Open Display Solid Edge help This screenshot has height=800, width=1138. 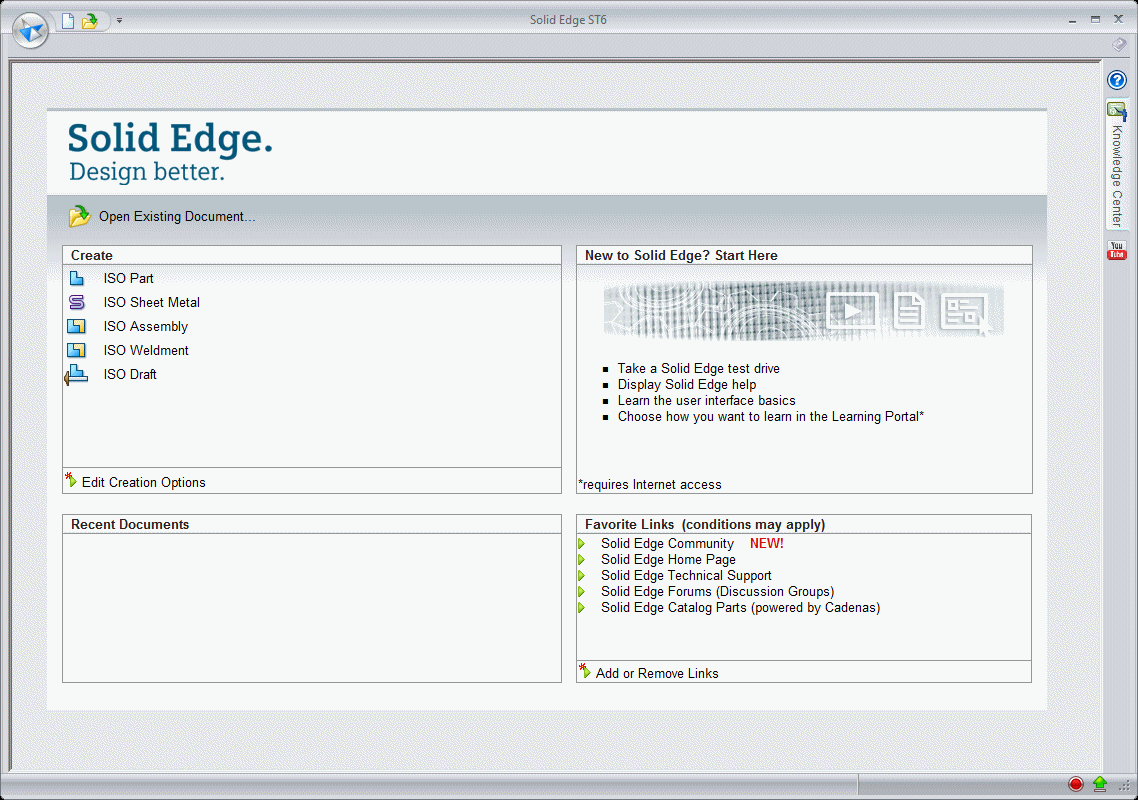click(x=687, y=384)
